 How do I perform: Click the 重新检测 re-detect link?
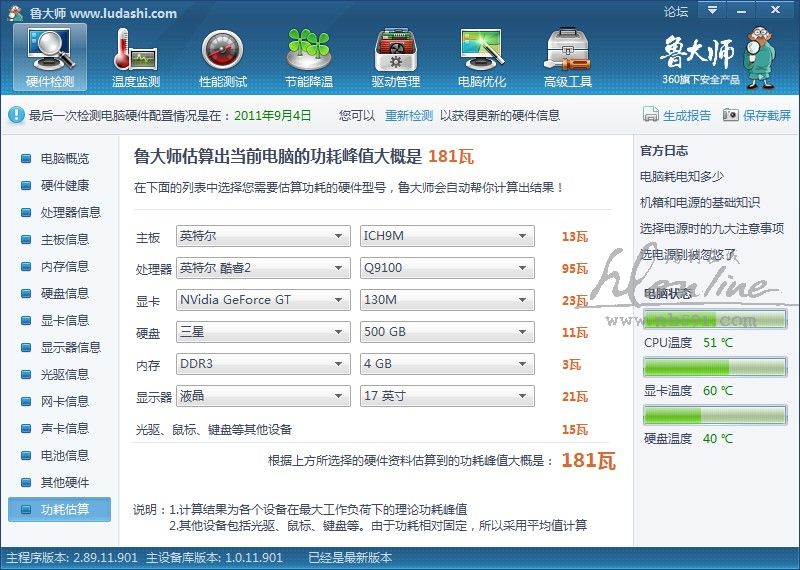pyautogui.click(x=409, y=115)
